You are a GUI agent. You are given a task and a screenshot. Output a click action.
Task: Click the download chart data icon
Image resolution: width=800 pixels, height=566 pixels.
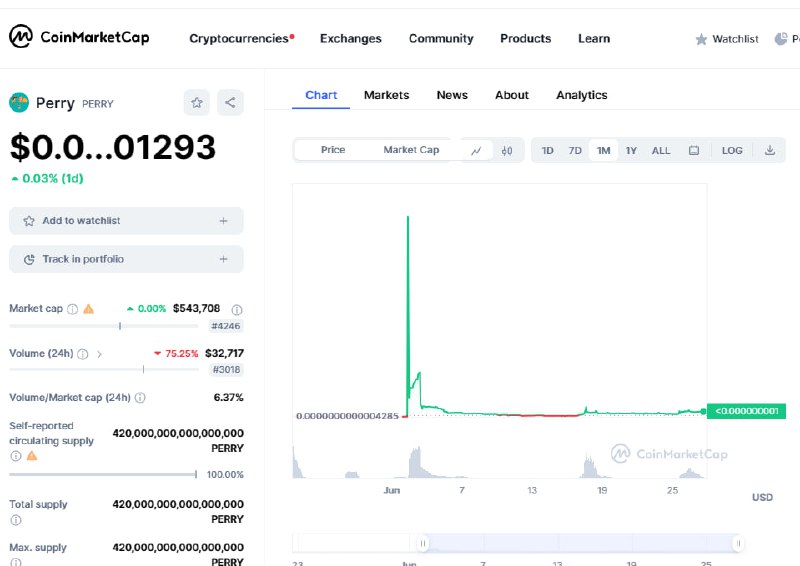tap(769, 151)
